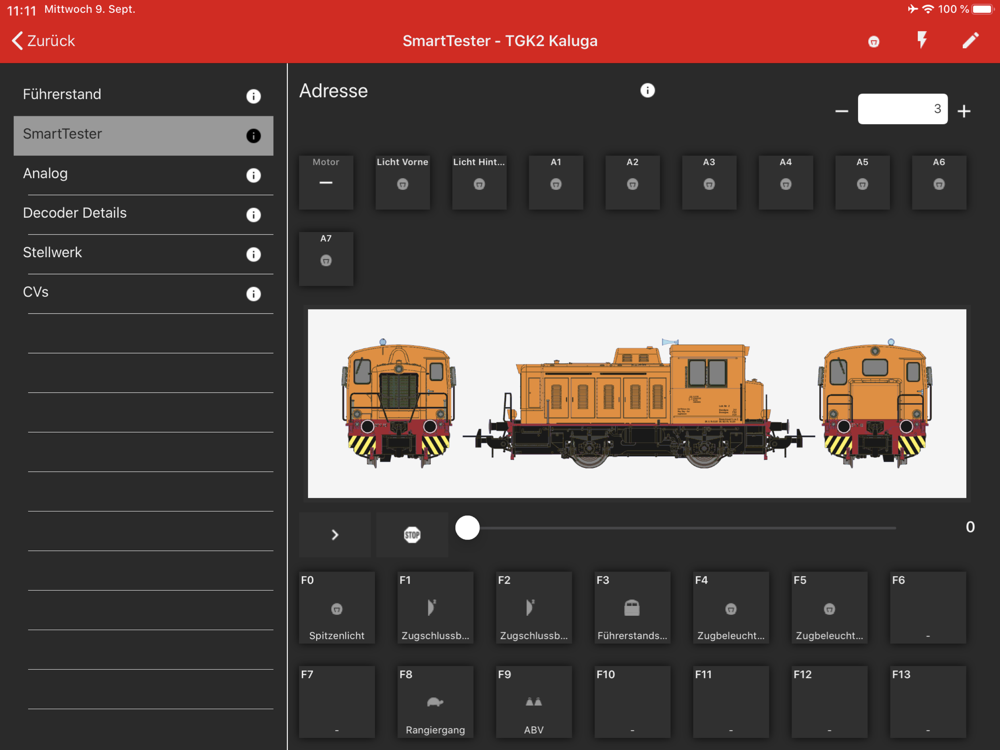The width and height of the screenshot is (1000, 750).
Task: Activate the F12 function key
Action: coord(829,702)
